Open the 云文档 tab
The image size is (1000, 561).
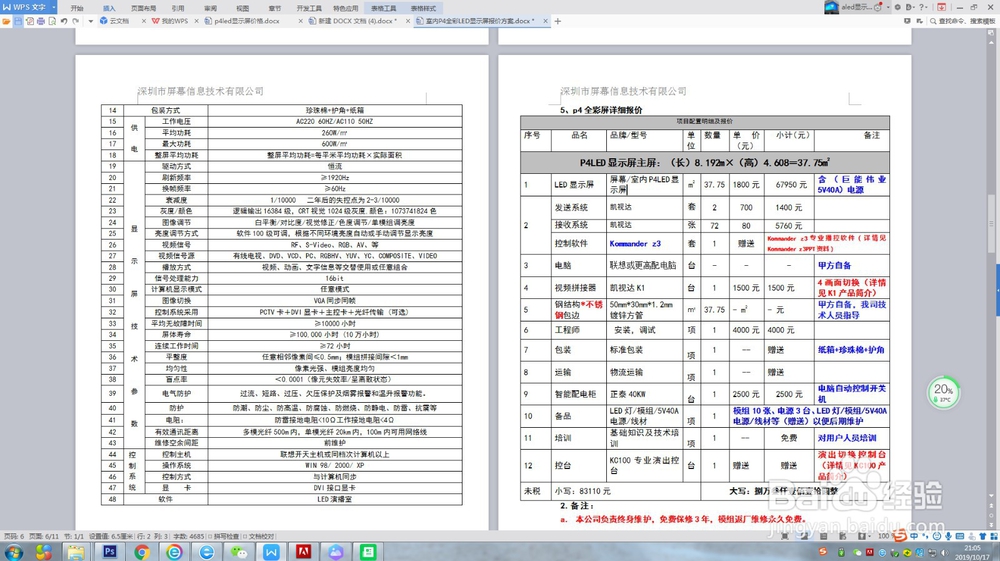pos(118,21)
